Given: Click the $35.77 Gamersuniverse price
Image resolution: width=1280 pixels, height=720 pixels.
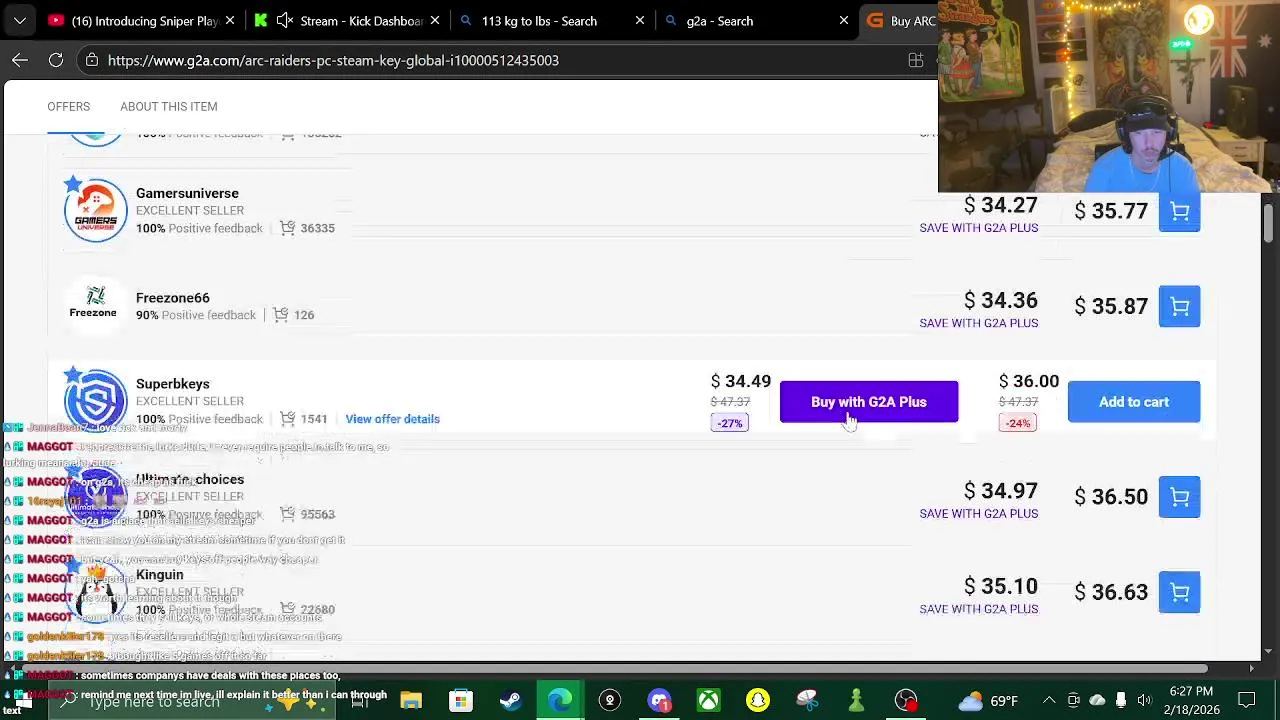Looking at the screenshot, I should click(x=1111, y=211).
